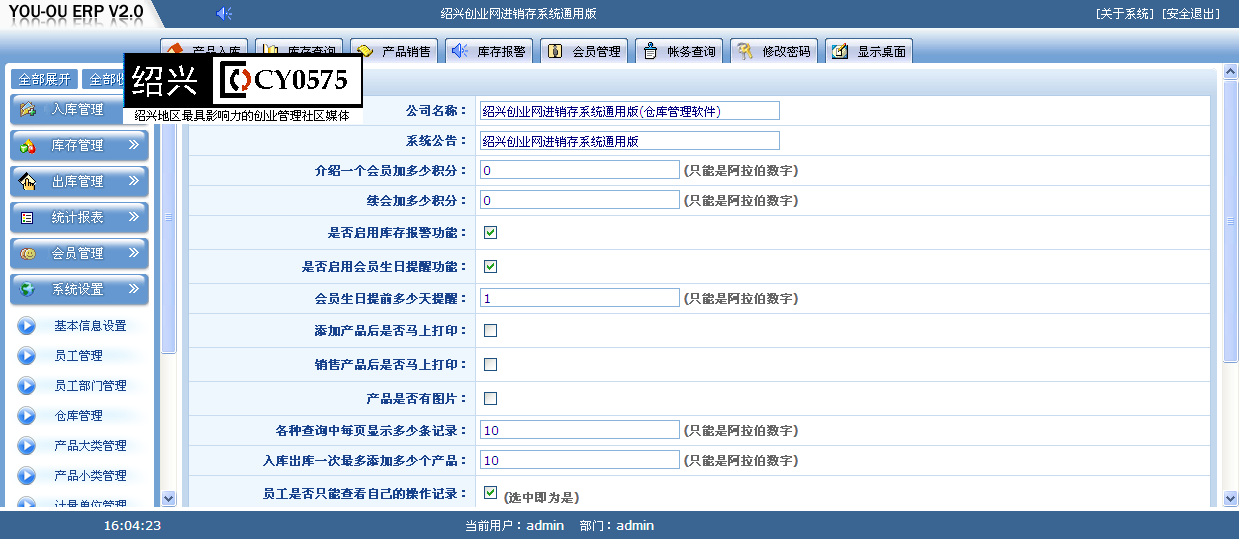Click the 显示桌面 tab's desktop icon
Image resolution: width=1239 pixels, height=539 pixels.
pos(840,51)
